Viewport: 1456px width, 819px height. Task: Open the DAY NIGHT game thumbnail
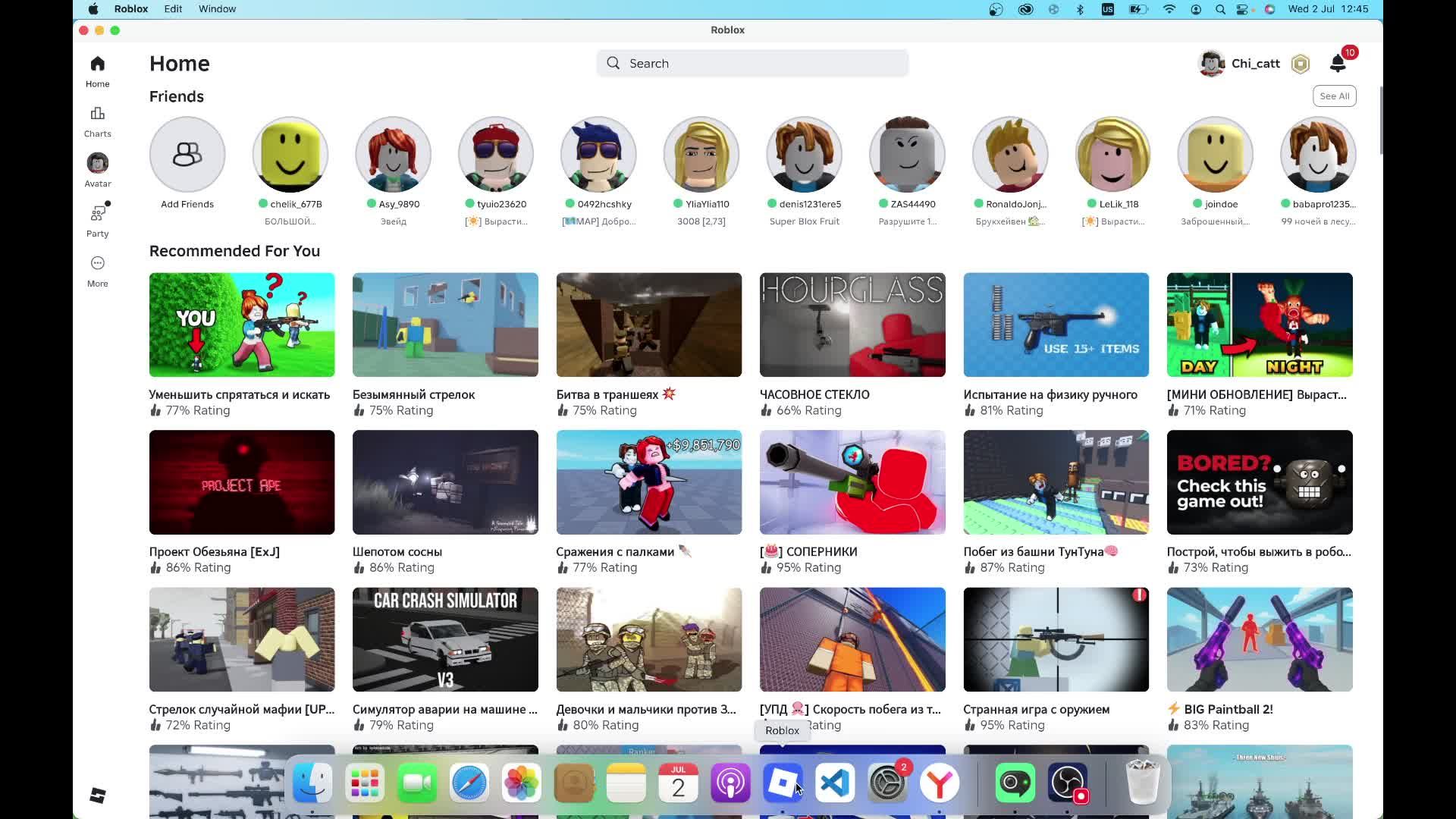click(1260, 325)
